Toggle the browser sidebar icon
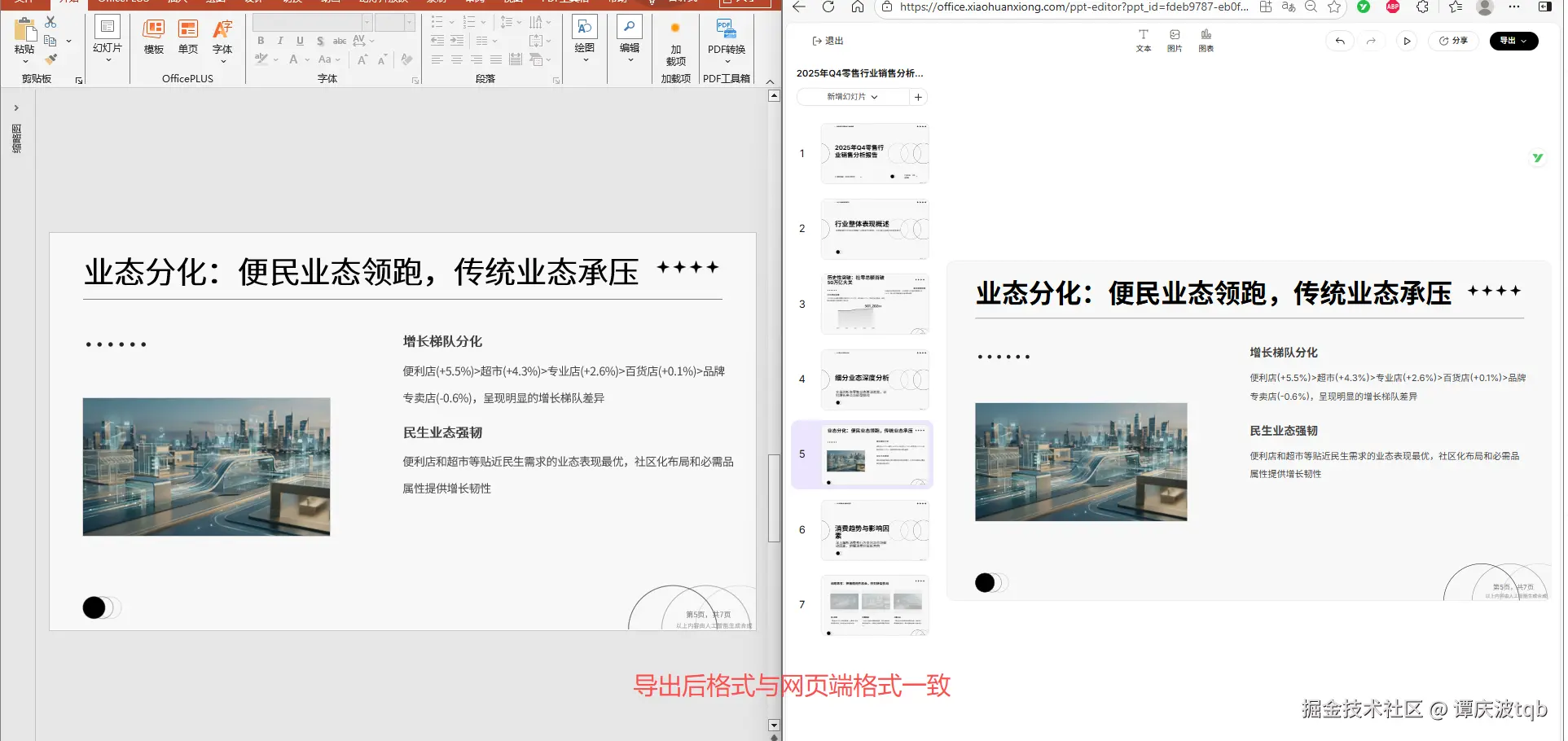 1544,7
